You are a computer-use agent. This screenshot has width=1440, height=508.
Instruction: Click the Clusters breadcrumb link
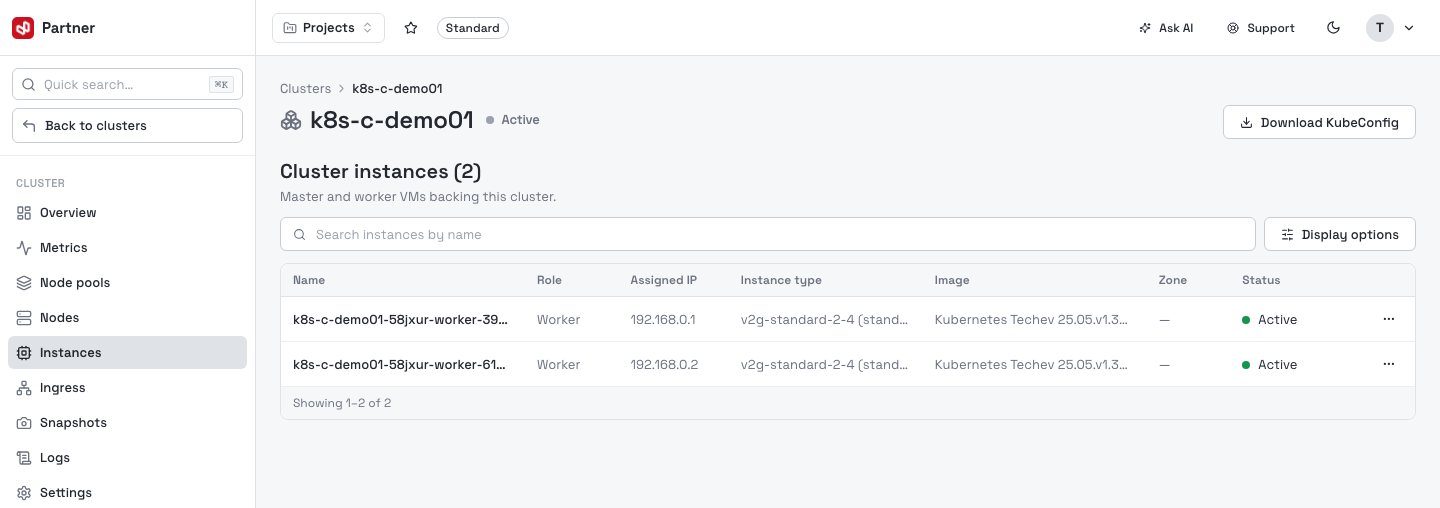tap(305, 89)
